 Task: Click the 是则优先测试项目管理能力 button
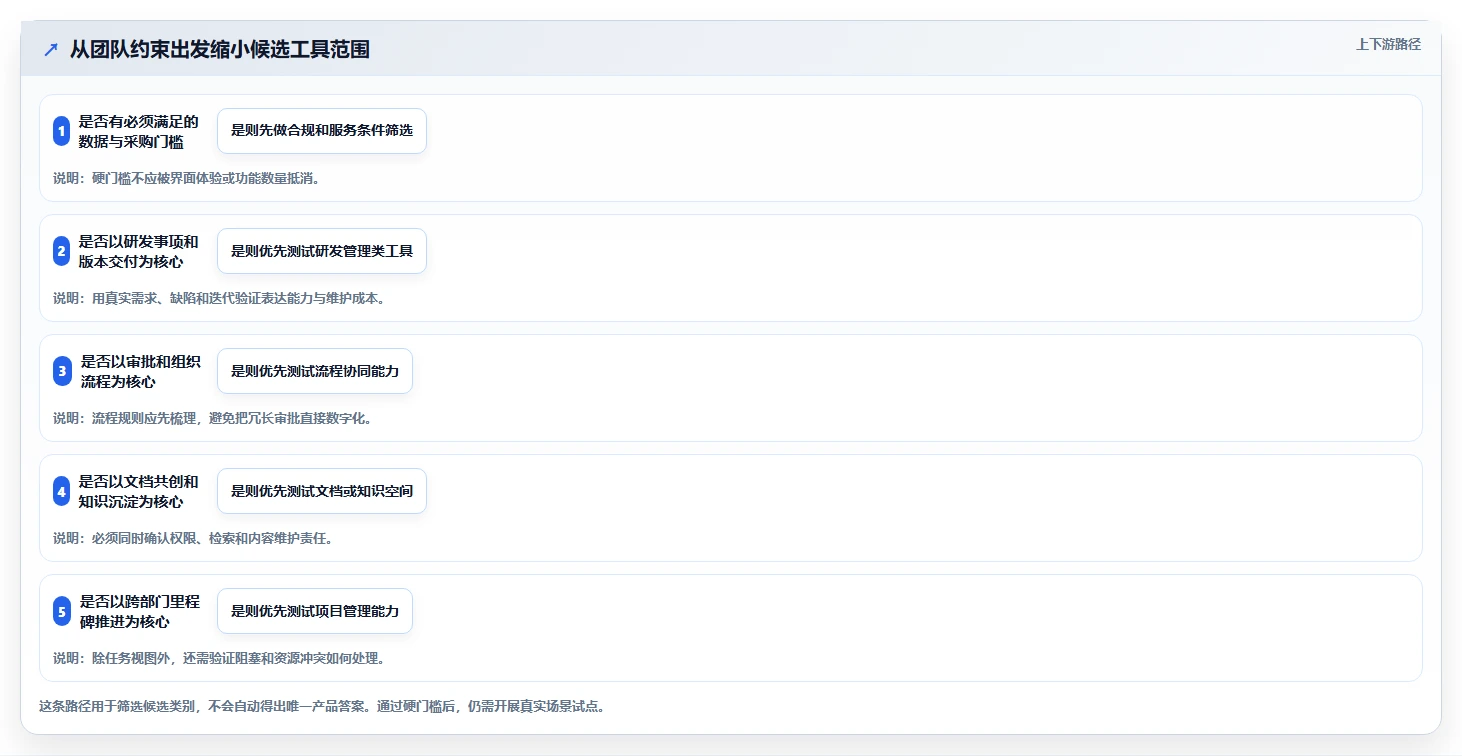pyautogui.click(x=315, y=611)
